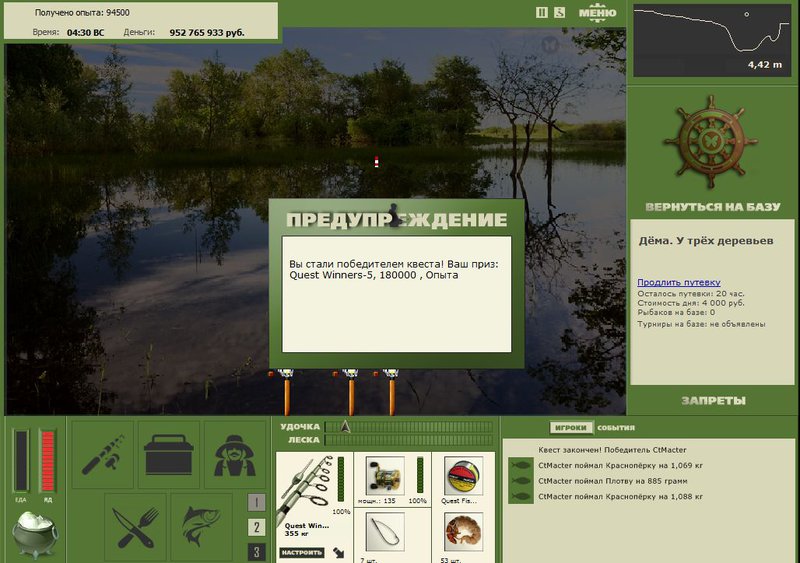Open the МЕНЮ menu
The image size is (800, 563).
pyautogui.click(x=597, y=13)
